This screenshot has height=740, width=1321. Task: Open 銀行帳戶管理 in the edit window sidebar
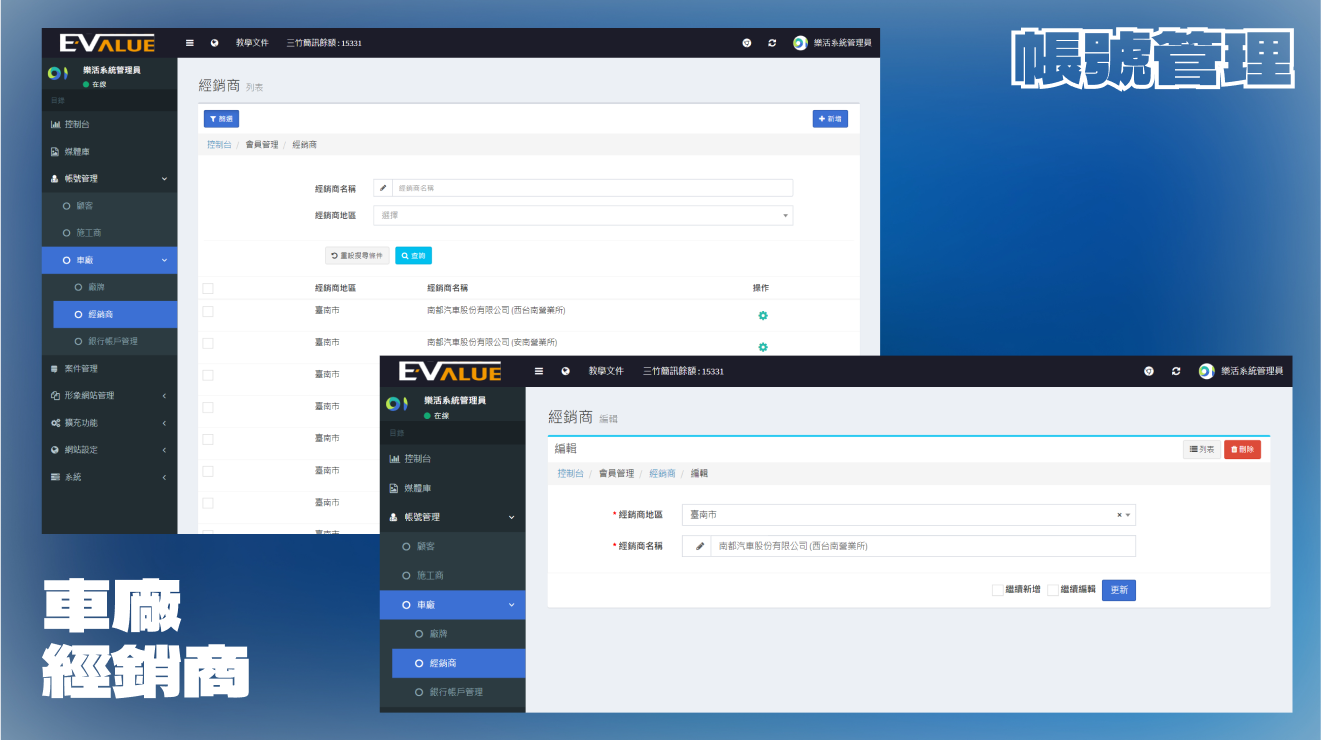456,692
